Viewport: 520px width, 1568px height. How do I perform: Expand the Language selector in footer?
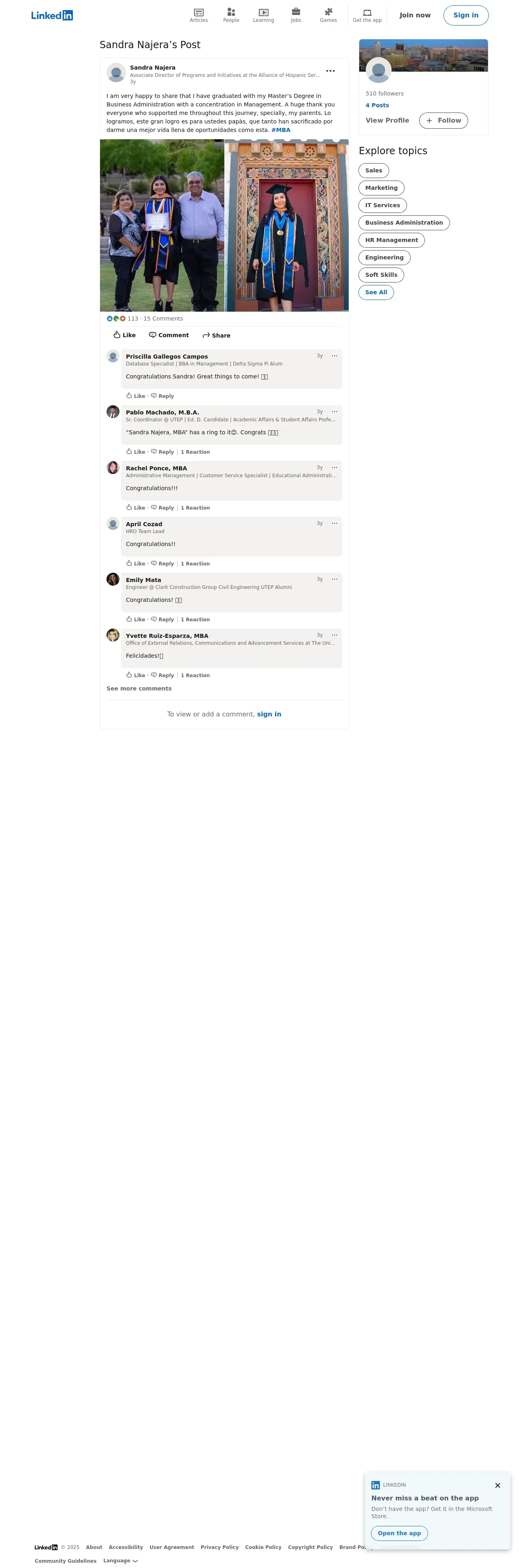point(121,1561)
